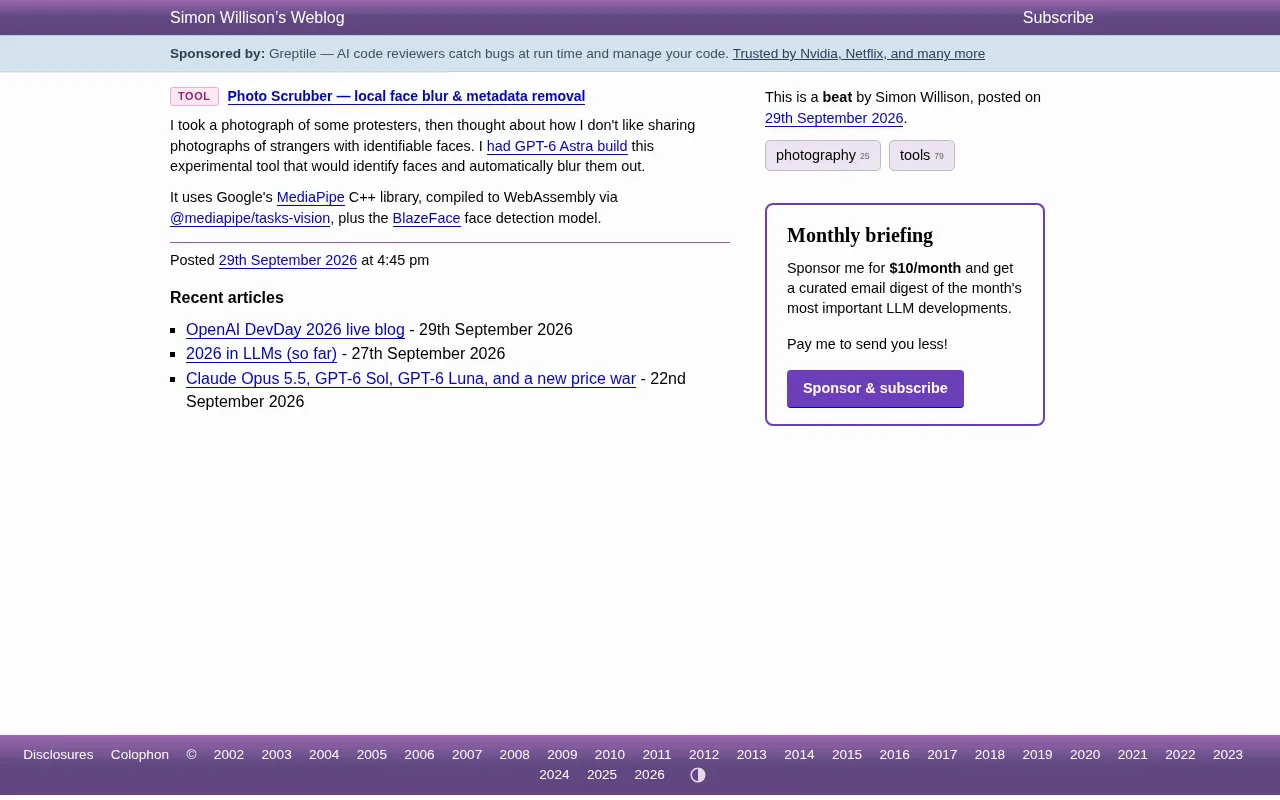Go to 2024 archive in footer
The height and width of the screenshot is (800, 1280).
(x=554, y=775)
